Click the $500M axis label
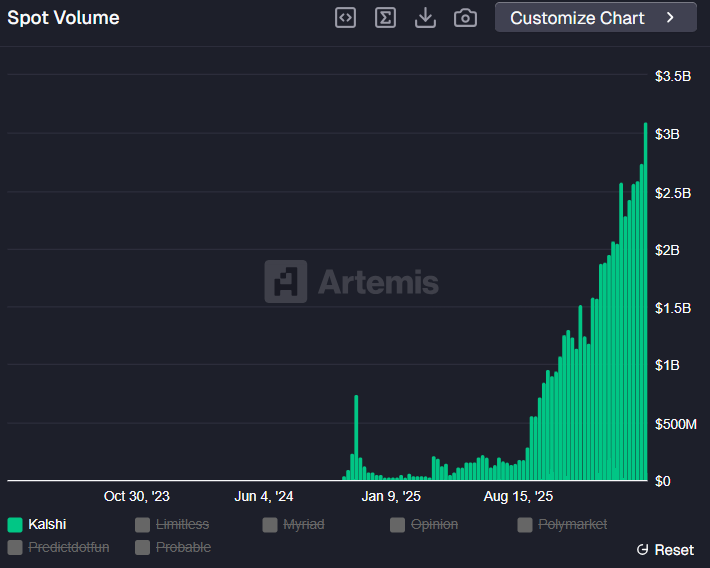The image size is (710, 568). coord(676,424)
